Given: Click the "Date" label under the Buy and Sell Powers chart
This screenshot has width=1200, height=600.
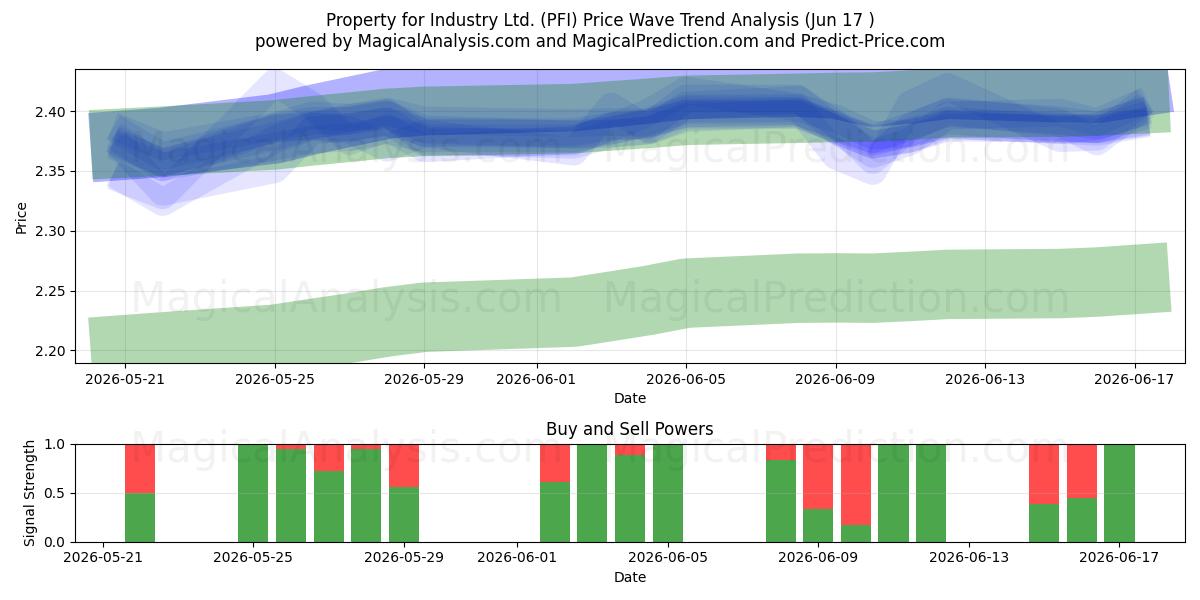Looking at the screenshot, I should tap(630, 577).
